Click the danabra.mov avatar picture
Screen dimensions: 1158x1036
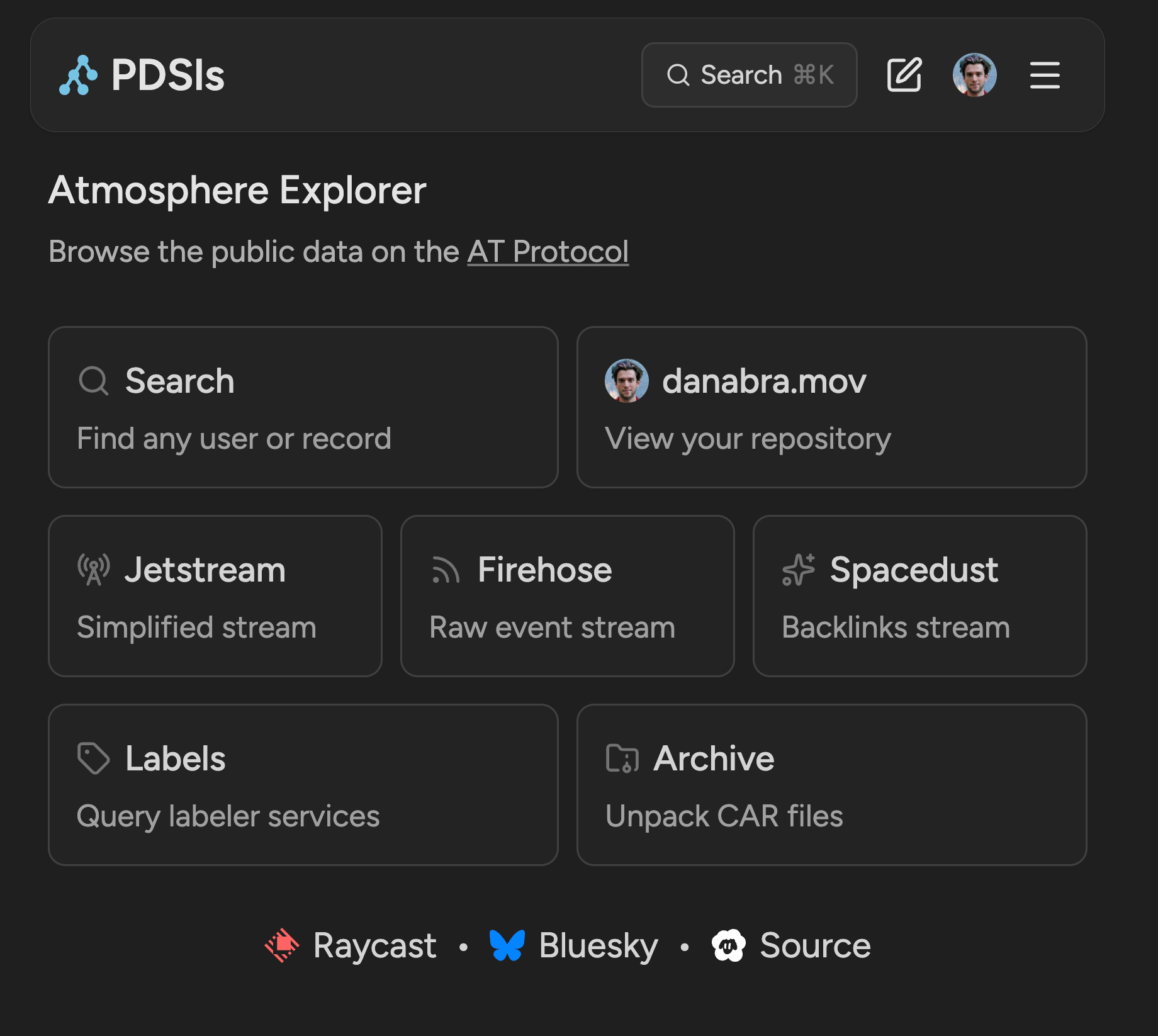point(626,381)
